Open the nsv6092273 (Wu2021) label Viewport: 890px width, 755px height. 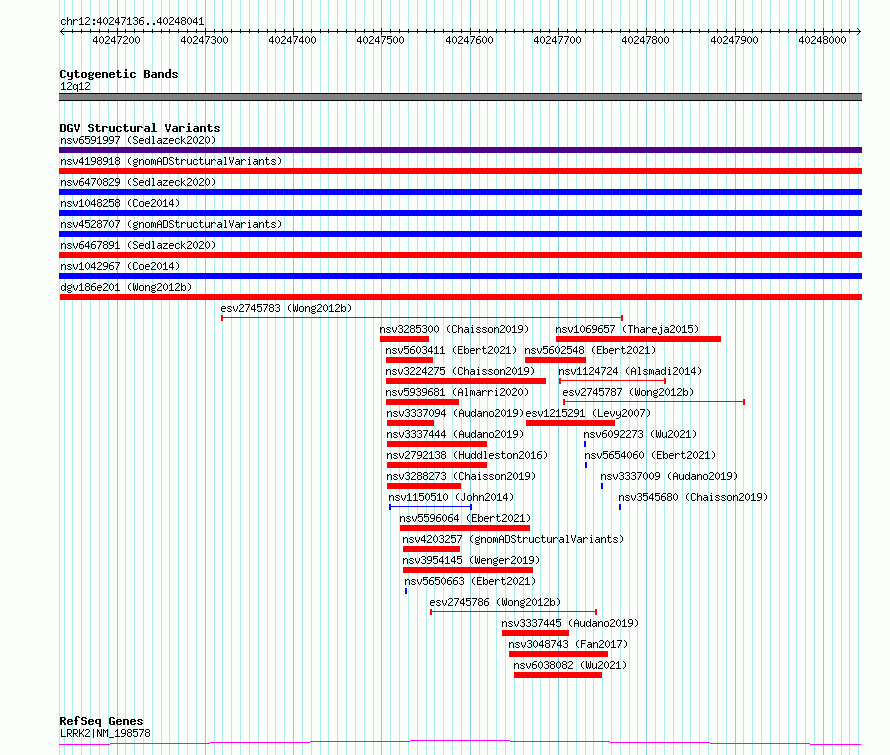click(x=640, y=434)
